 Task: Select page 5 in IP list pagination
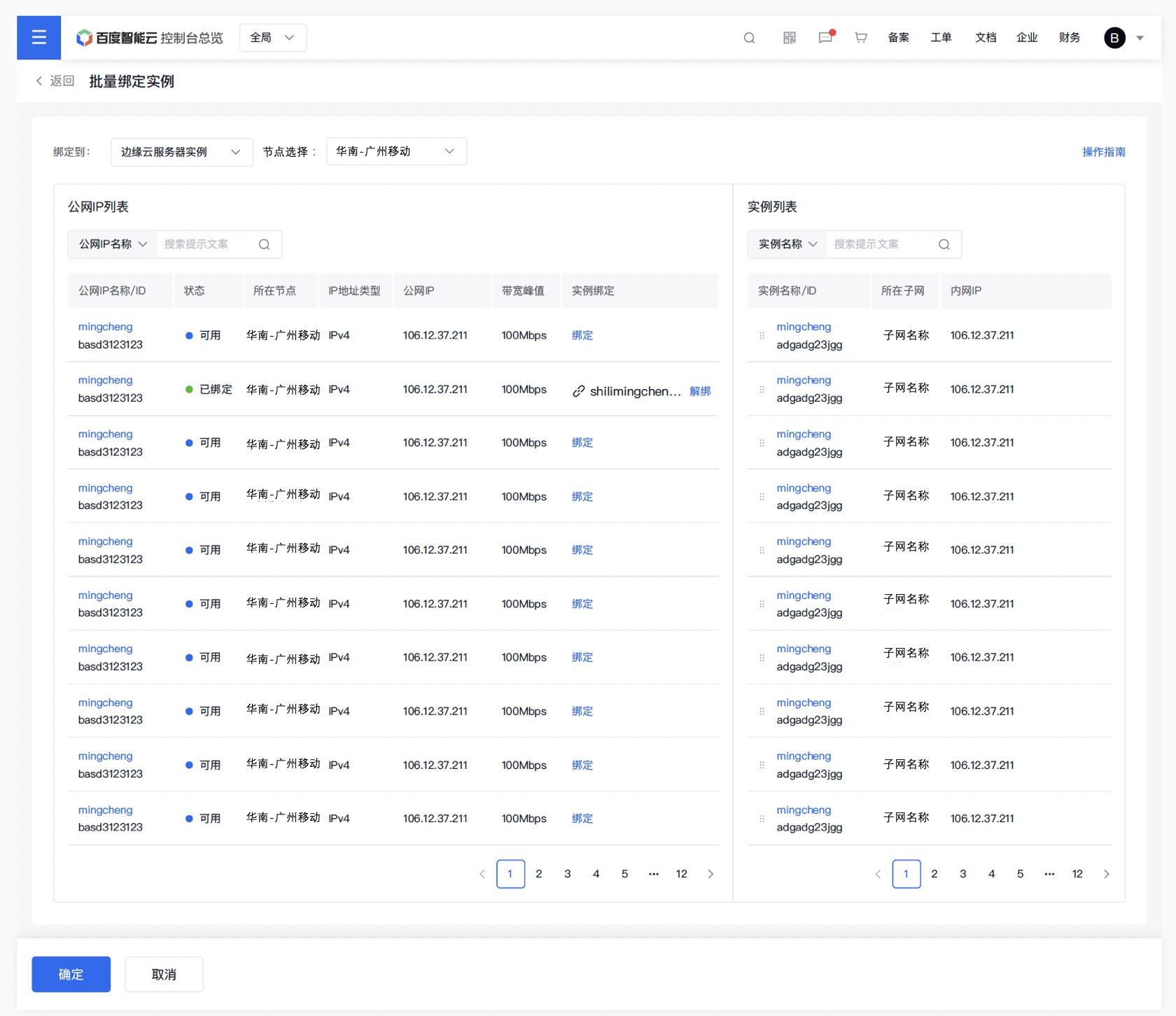[625, 874]
